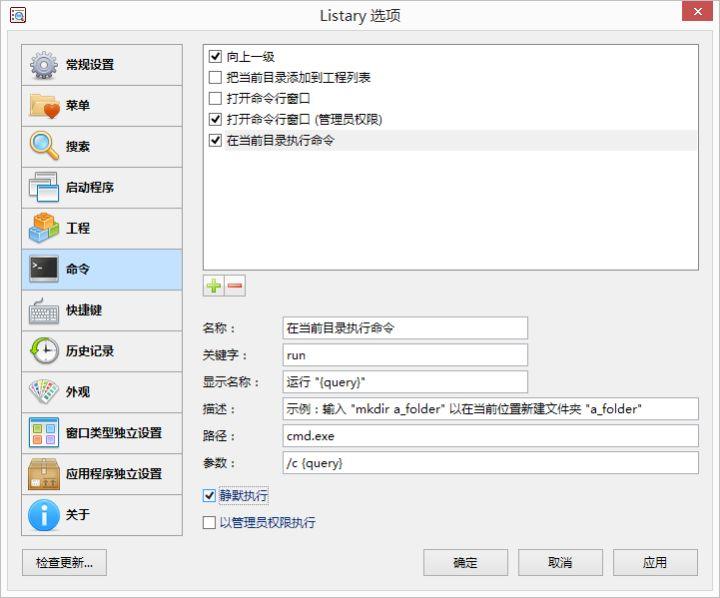Enable 以管理员权限执行 checkbox

pyautogui.click(x=209, y=522)
